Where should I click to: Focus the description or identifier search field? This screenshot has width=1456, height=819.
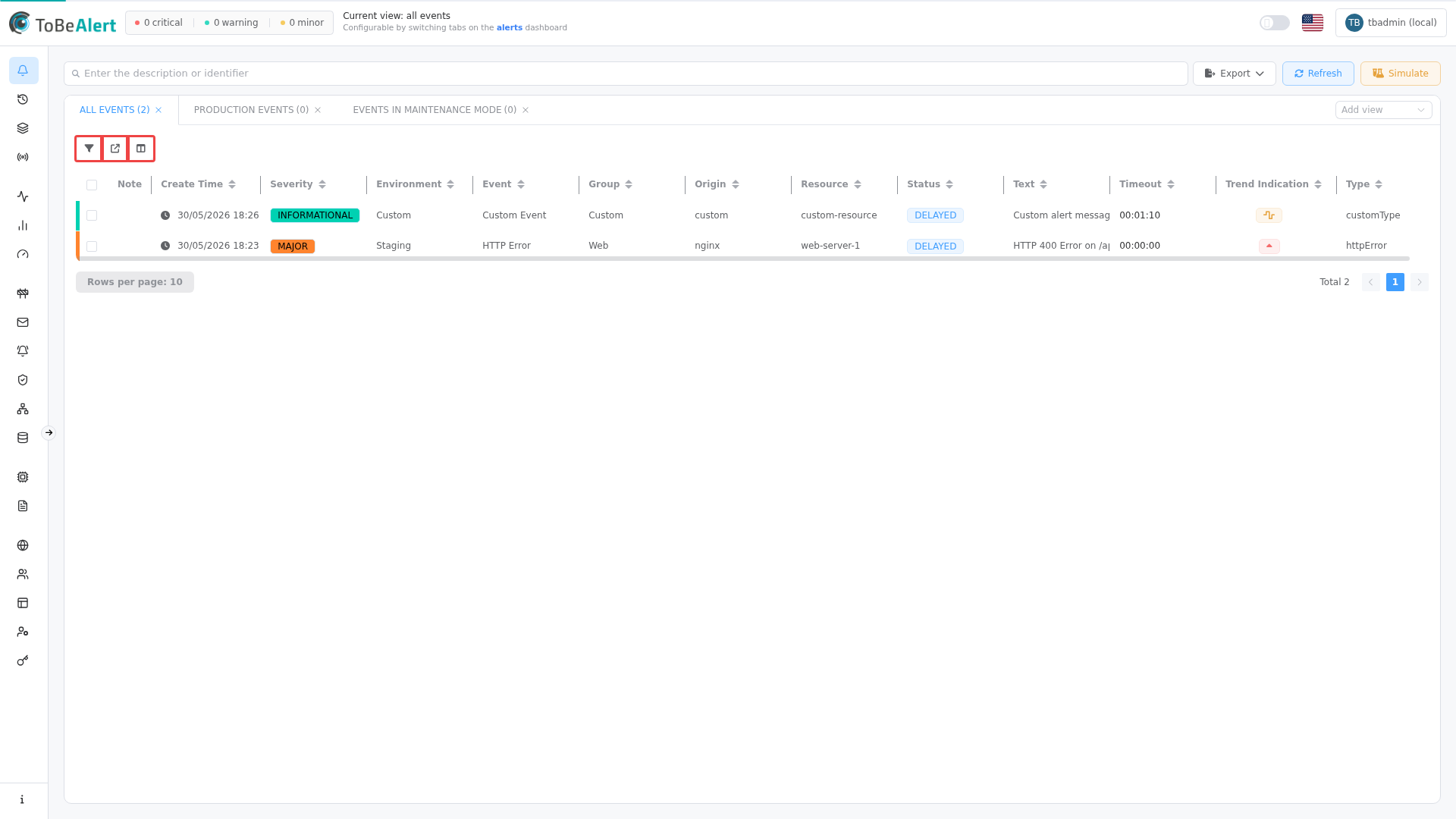pos(626,74)
